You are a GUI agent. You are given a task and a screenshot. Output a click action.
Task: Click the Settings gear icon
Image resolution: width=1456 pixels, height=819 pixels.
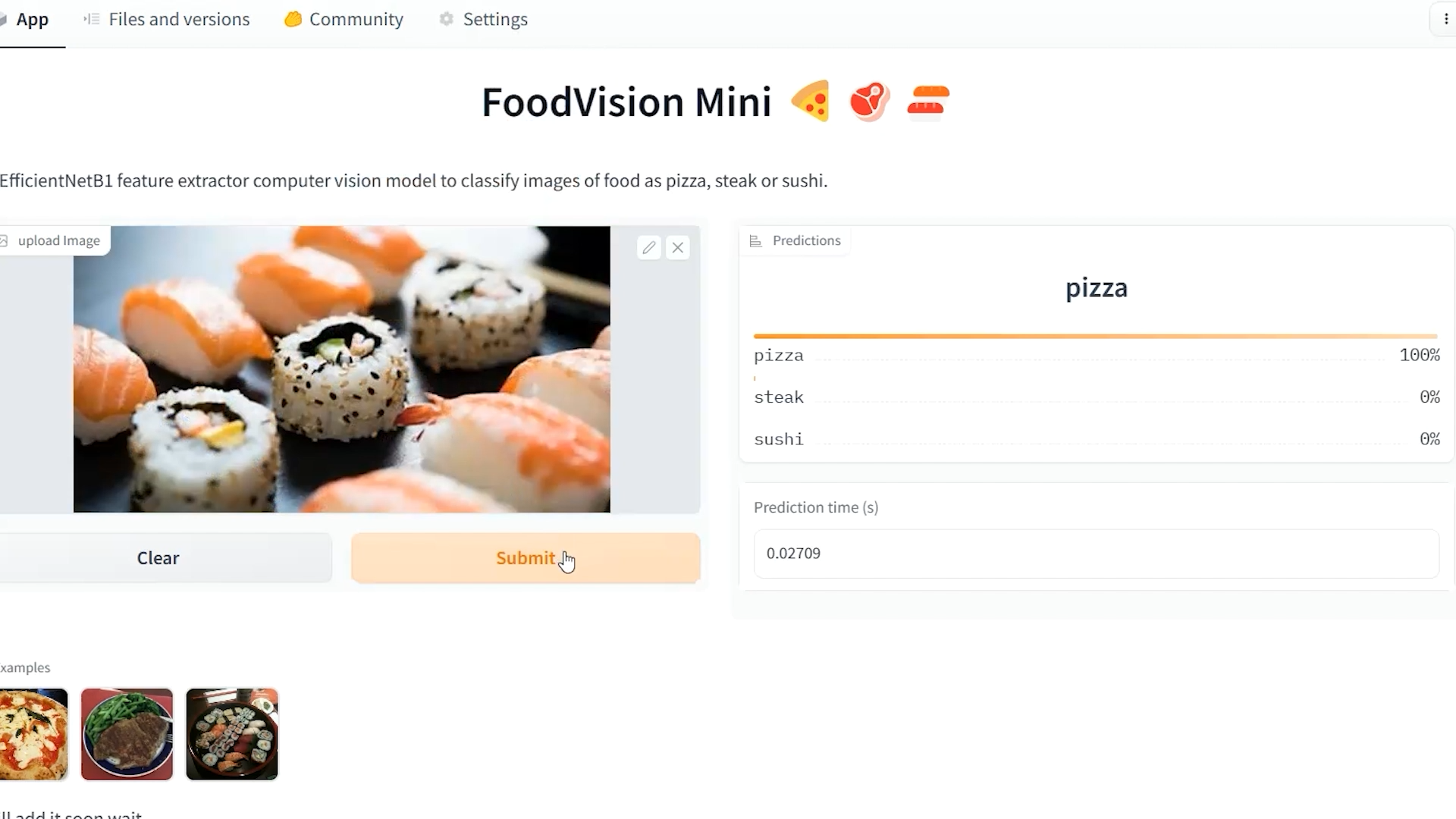point(447,20)
